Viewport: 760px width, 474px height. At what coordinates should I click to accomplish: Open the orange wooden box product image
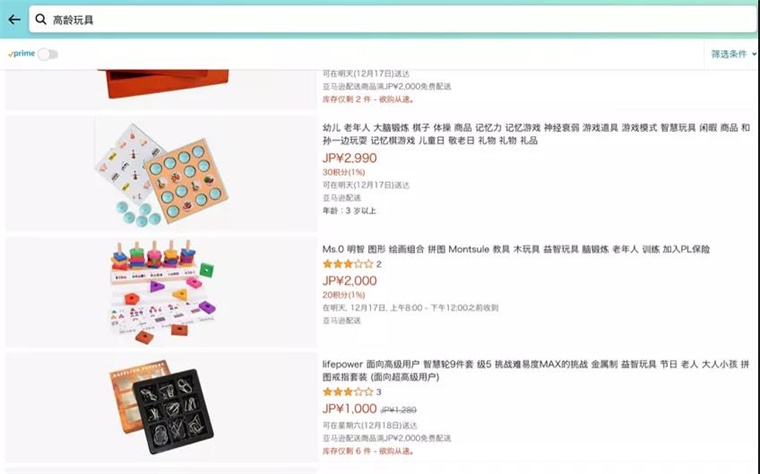tap(162, 83)
